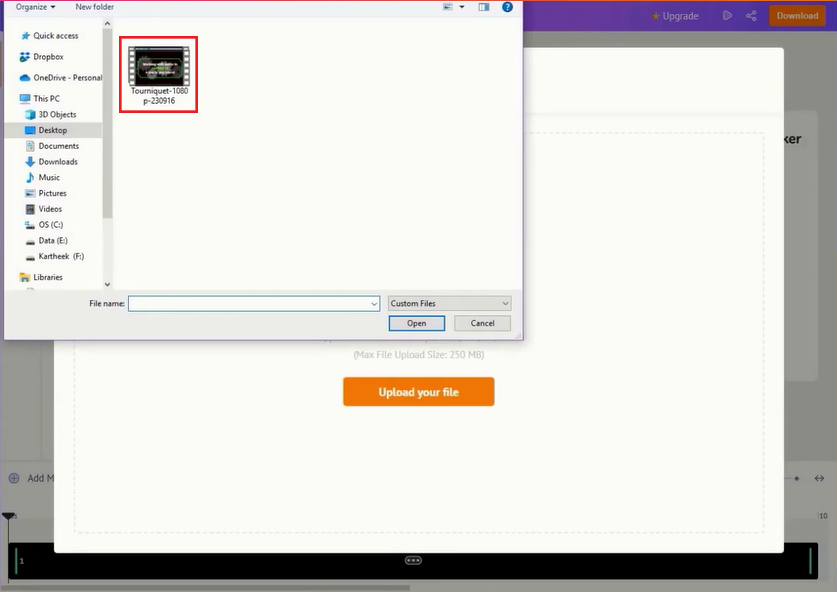Click the Add plus icon above timeline

tap(14, 478)
